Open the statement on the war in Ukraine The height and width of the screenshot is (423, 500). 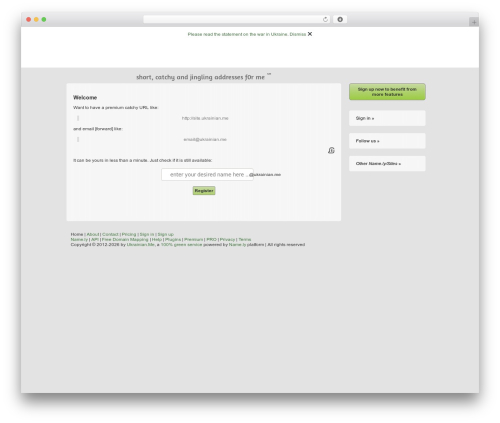point(237,34)
